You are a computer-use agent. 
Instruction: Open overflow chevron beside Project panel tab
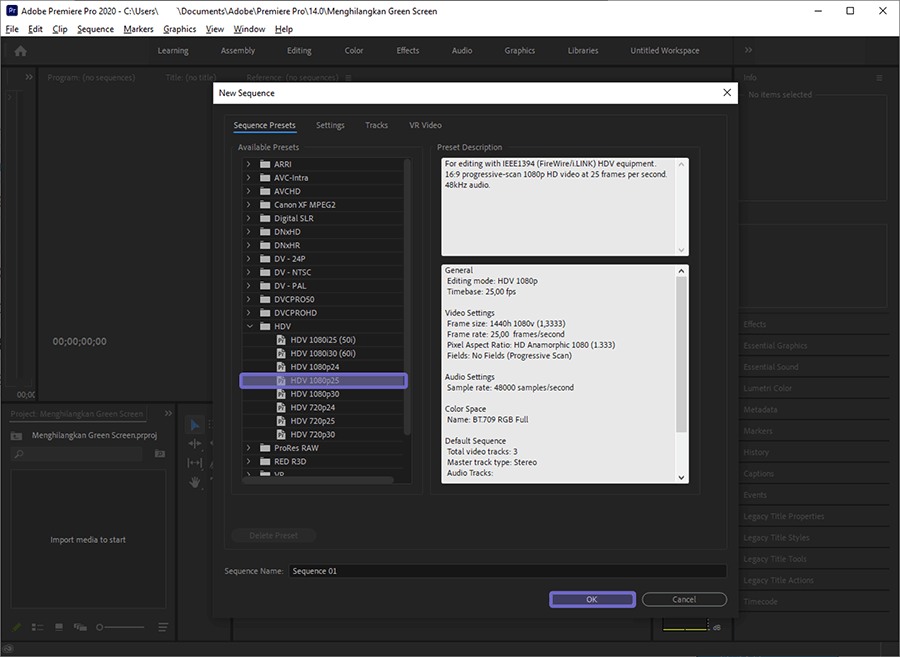point(168,413)
